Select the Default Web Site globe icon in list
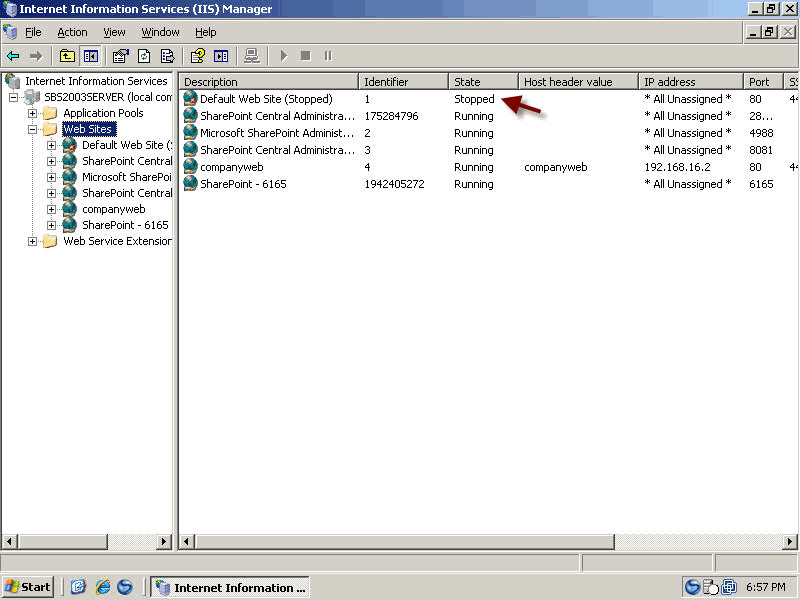The height and width of the screenshot is (600, 800). [x=190, y=98]
